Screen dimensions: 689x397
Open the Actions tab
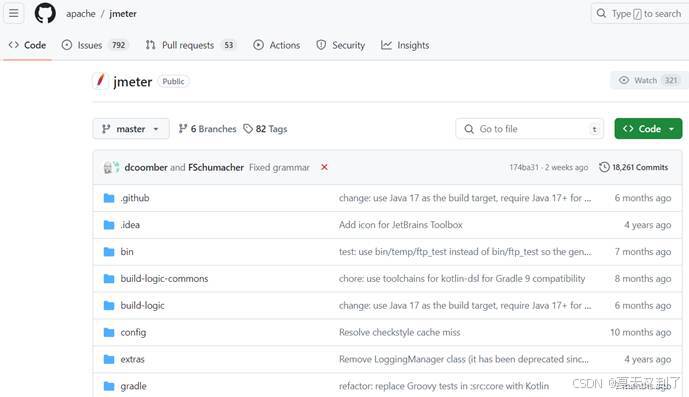click(x=277, y=45)
